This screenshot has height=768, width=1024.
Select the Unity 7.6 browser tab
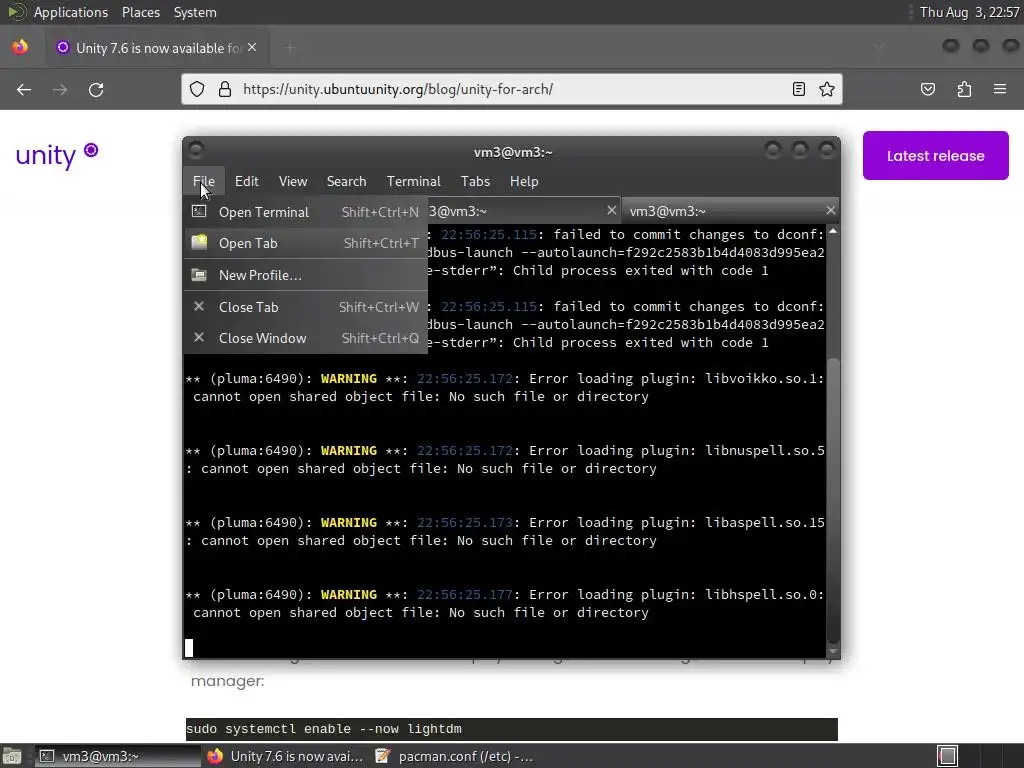click(157, 48)
